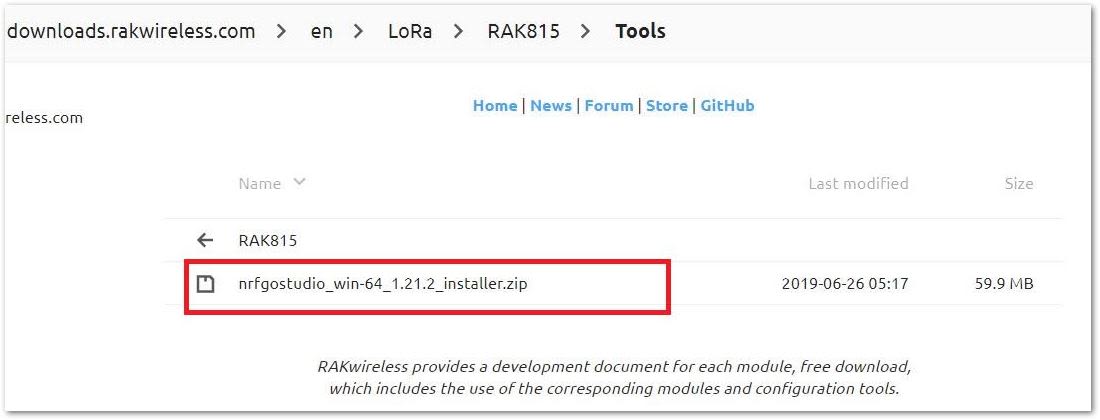Visit the GitHub link
Screen dimensions: 1100x420
click(x=727, y=106)
